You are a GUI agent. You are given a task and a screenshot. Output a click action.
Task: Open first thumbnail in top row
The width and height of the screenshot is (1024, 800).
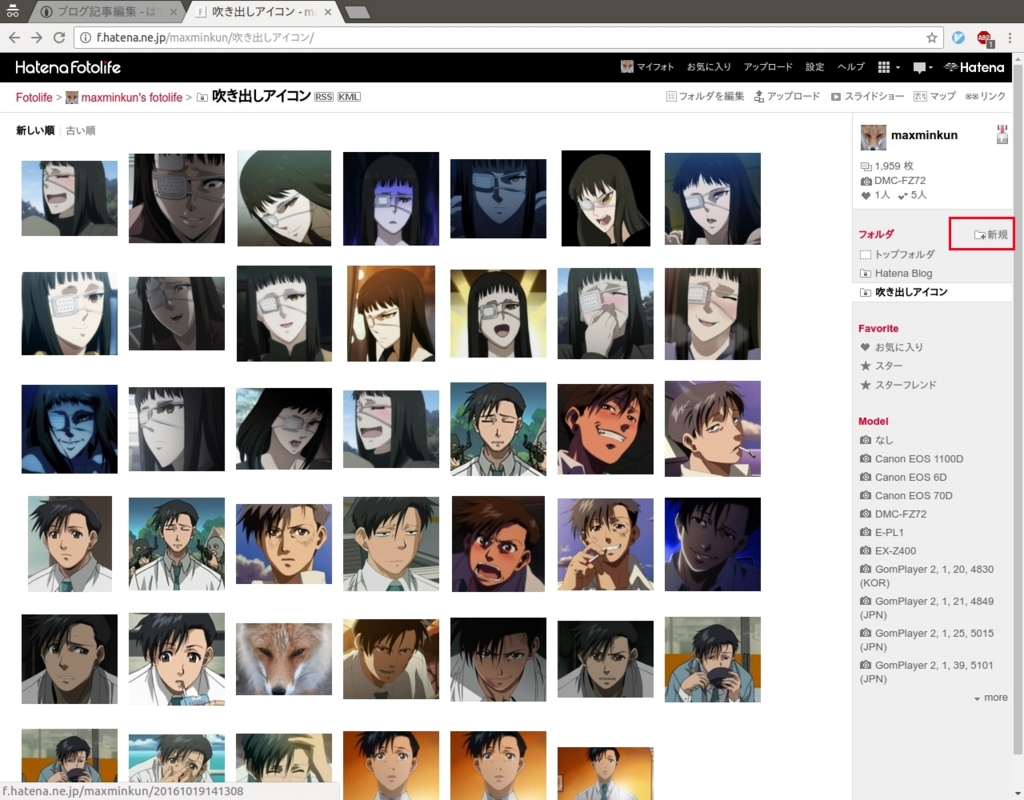point(69,199)
